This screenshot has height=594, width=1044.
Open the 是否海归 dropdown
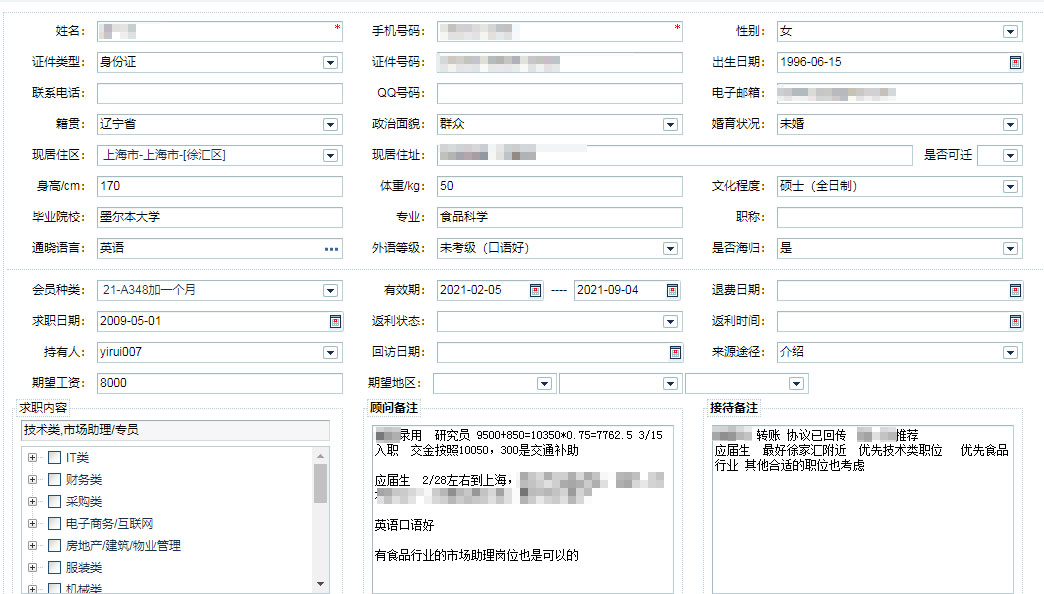point(1010,248)
